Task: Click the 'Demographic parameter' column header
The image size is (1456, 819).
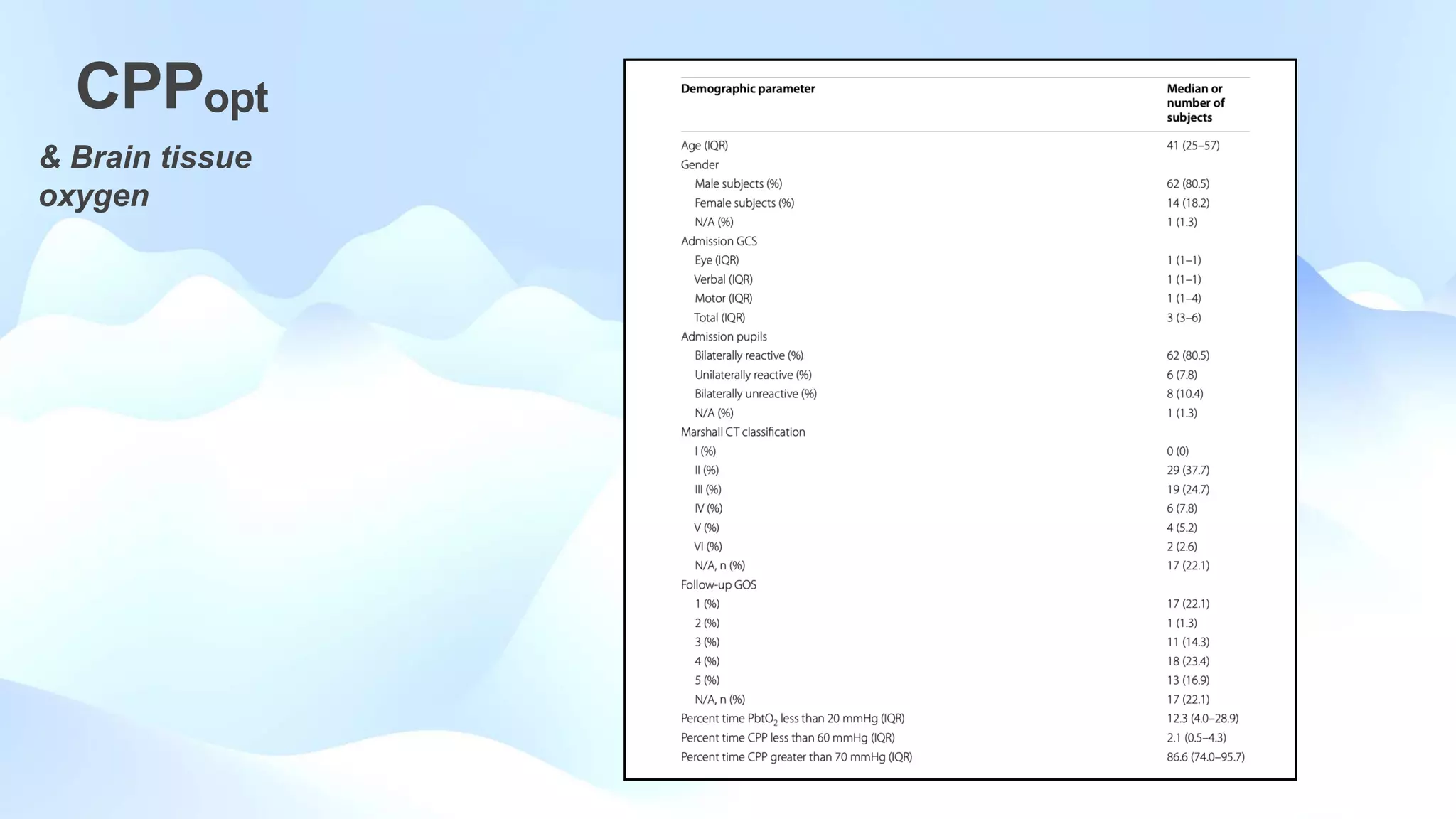Action: pos(748,89)
